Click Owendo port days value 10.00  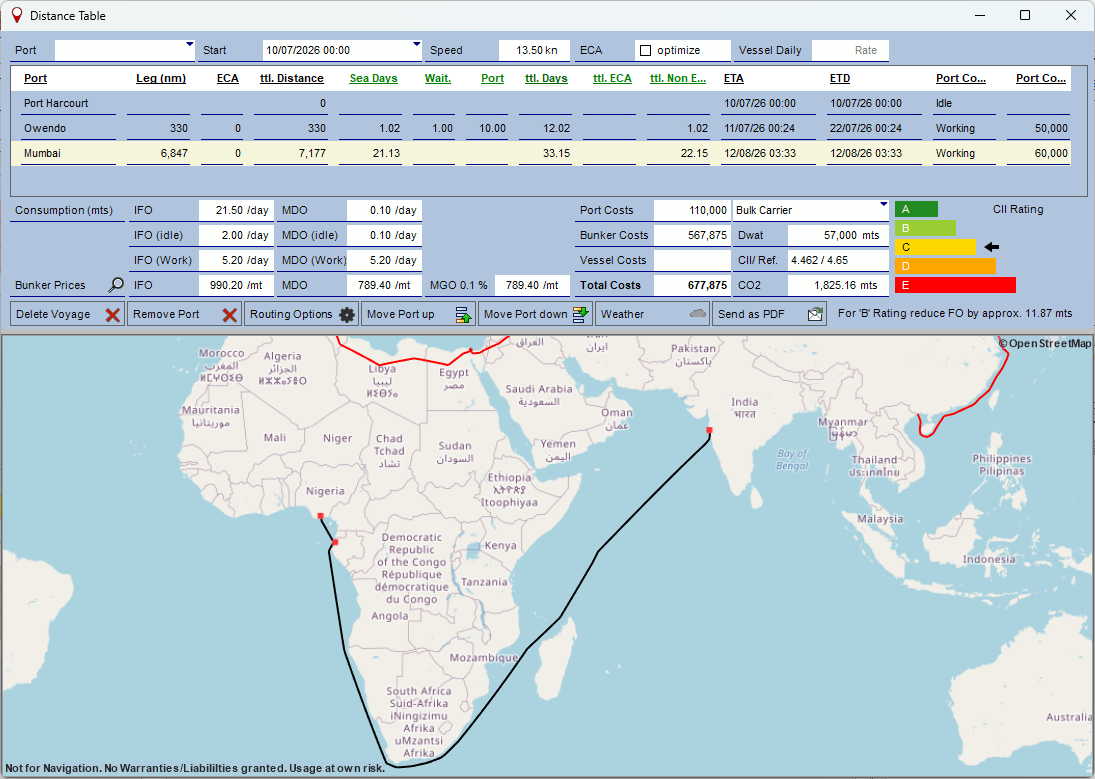click(x=492, y=129)
